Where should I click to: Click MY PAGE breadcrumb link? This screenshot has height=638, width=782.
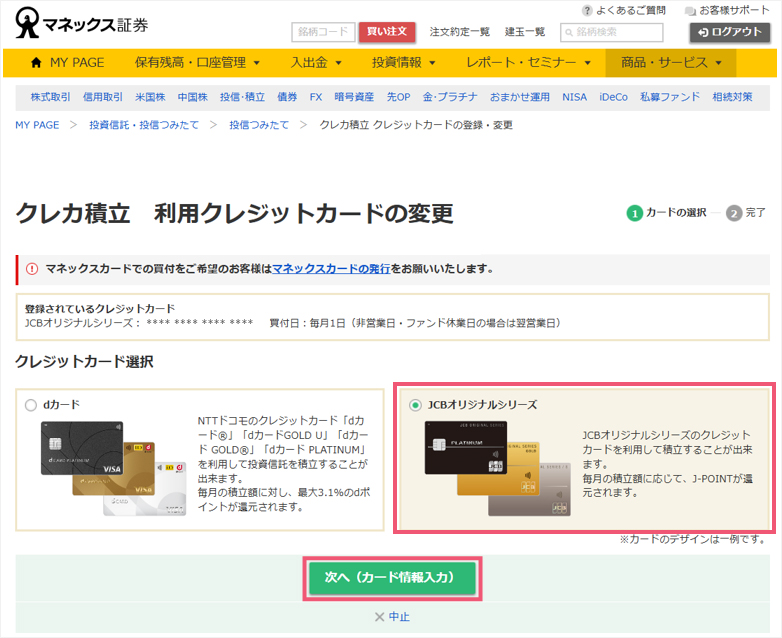pyautogui.click(x=37, y=125)
